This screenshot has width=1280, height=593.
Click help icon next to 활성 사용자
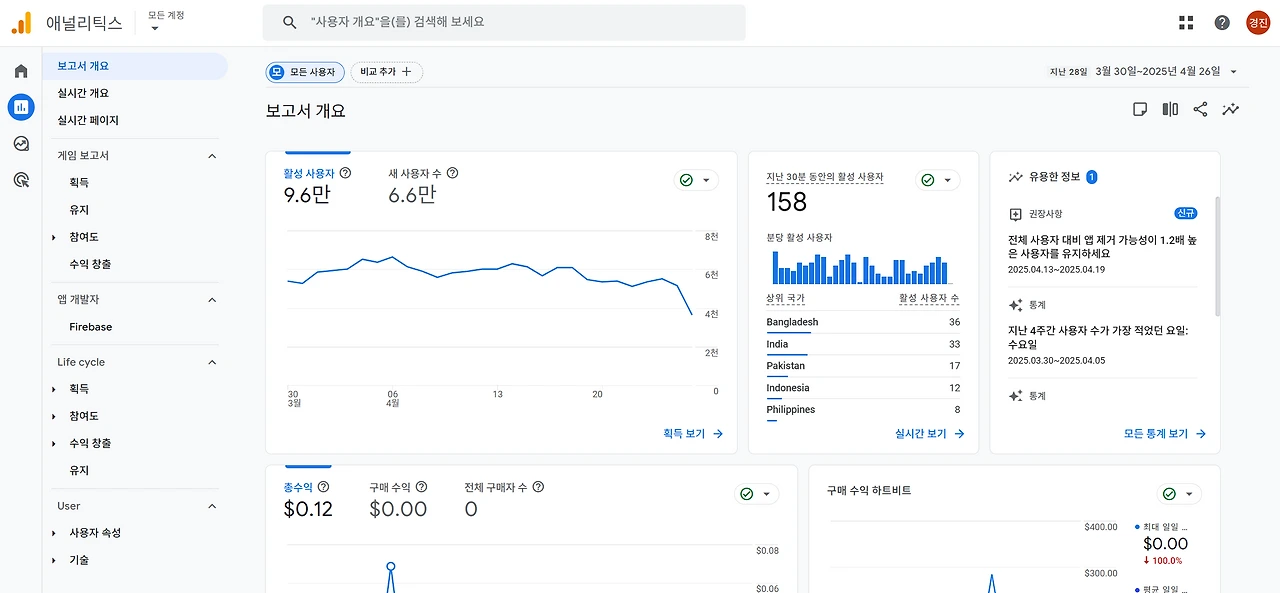[346, 173]
